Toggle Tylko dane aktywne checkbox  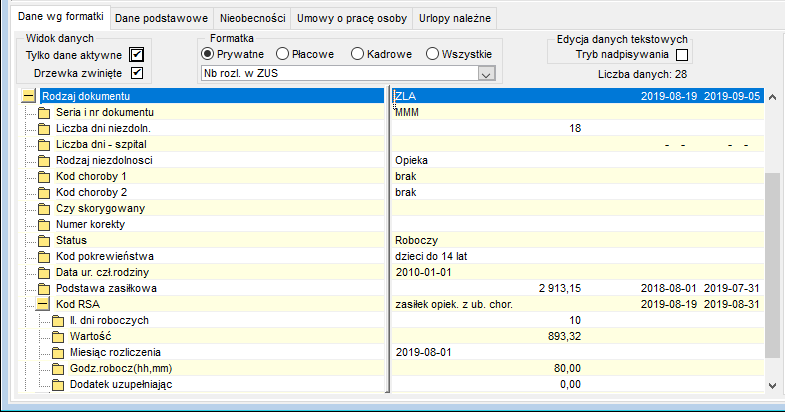coord(136,55)
